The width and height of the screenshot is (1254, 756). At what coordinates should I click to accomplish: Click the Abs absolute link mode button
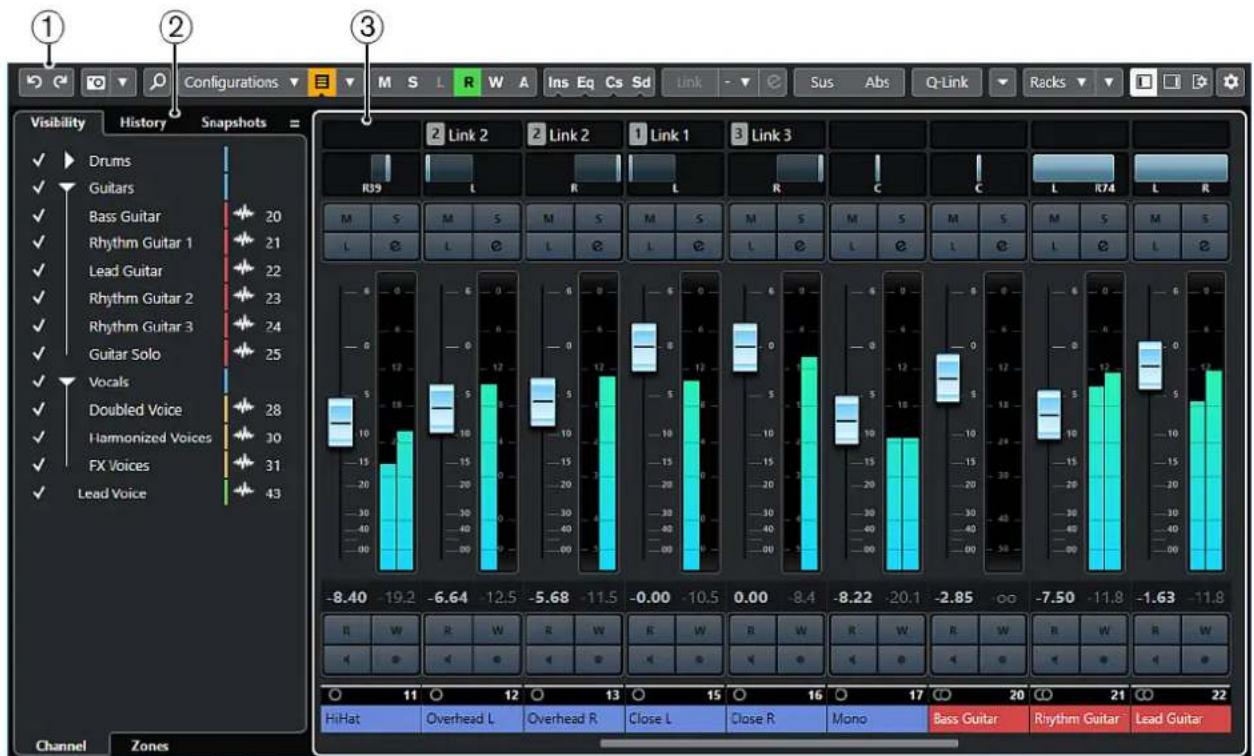pos(877,81)
